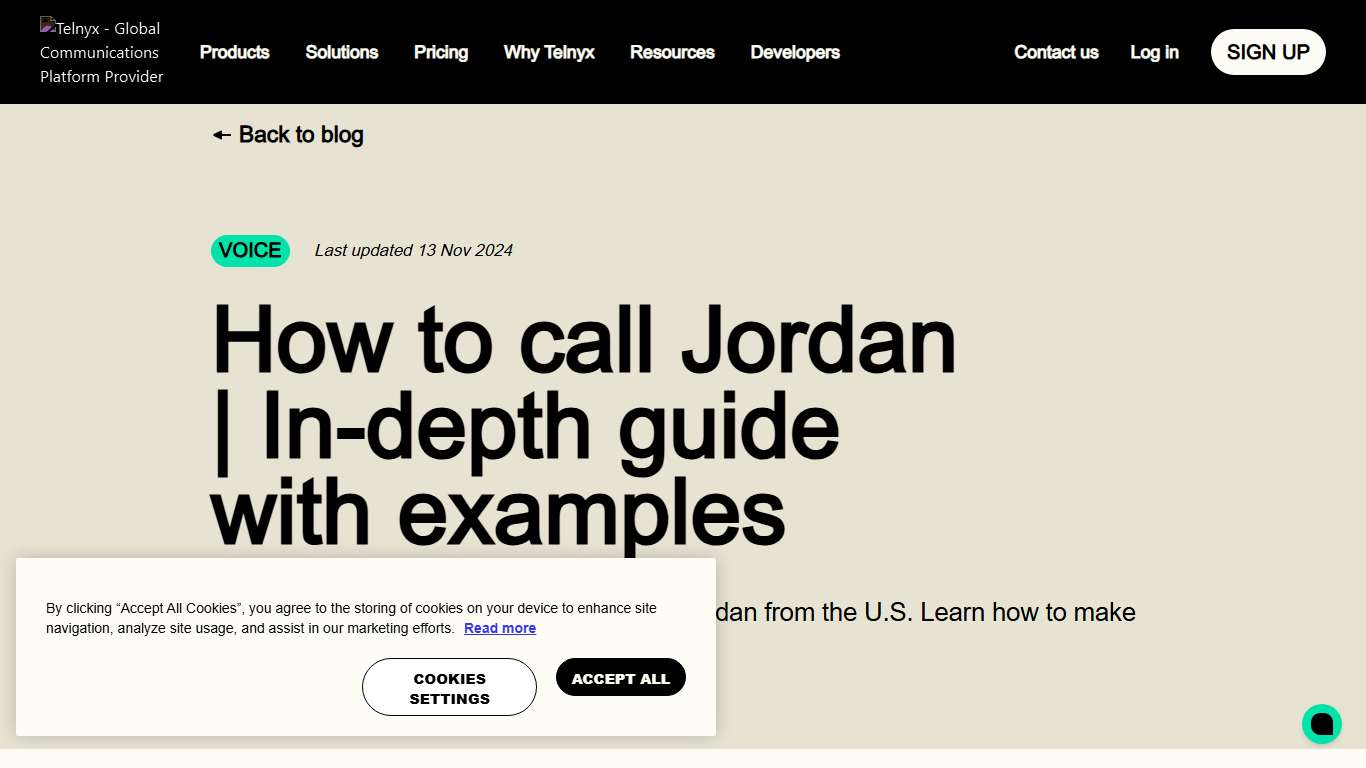Expand the Solutions navigation menu
1366x768 pixels.
pos(341,52)
